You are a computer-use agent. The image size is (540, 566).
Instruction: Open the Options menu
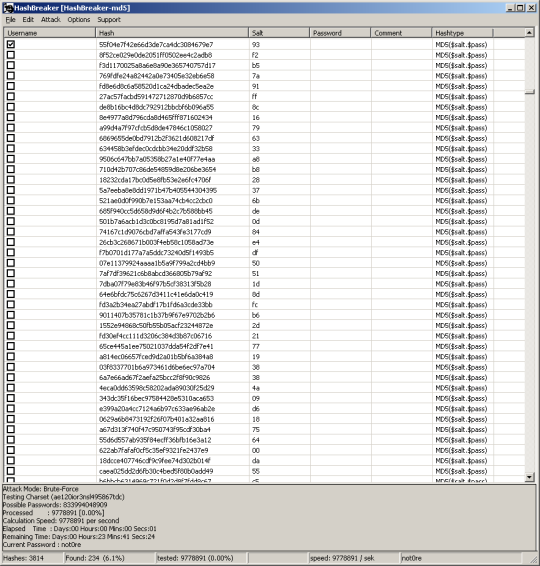(x=79, y=19)
